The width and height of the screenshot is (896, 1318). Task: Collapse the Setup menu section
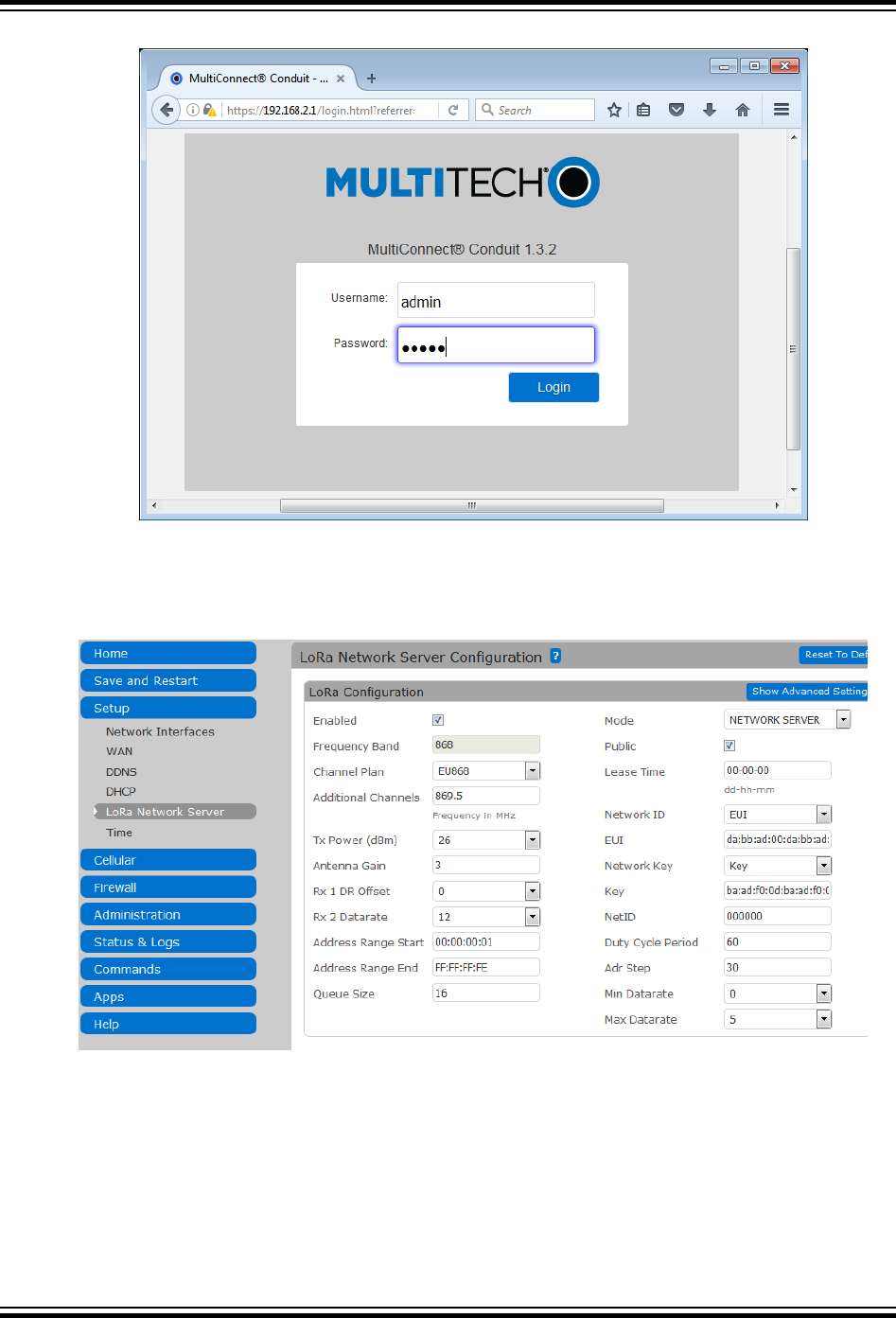tap(167, 709)
